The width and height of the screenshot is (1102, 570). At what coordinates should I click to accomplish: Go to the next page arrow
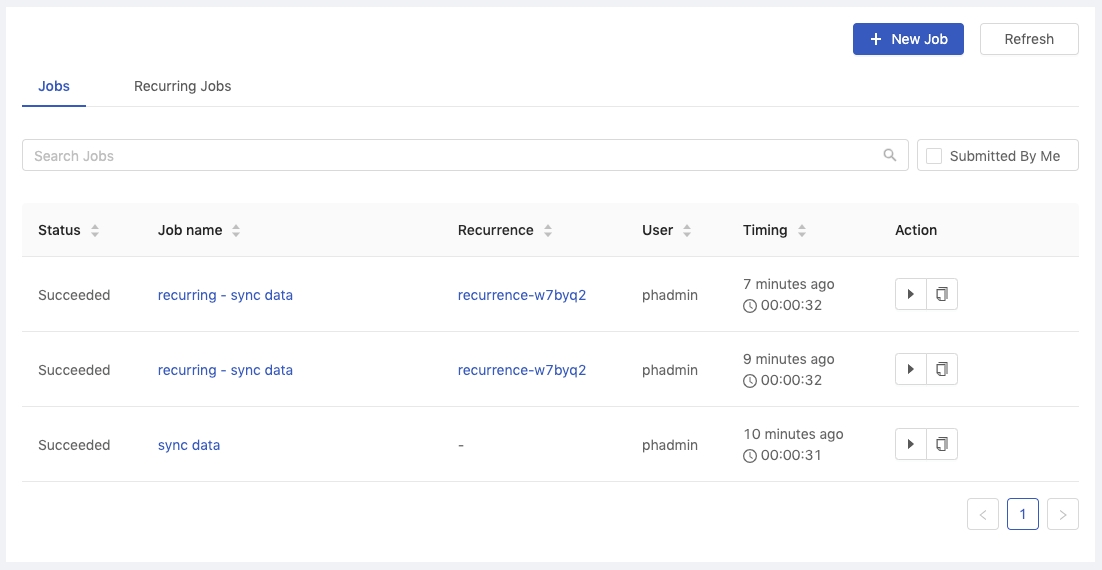[x=1063, y=514]
